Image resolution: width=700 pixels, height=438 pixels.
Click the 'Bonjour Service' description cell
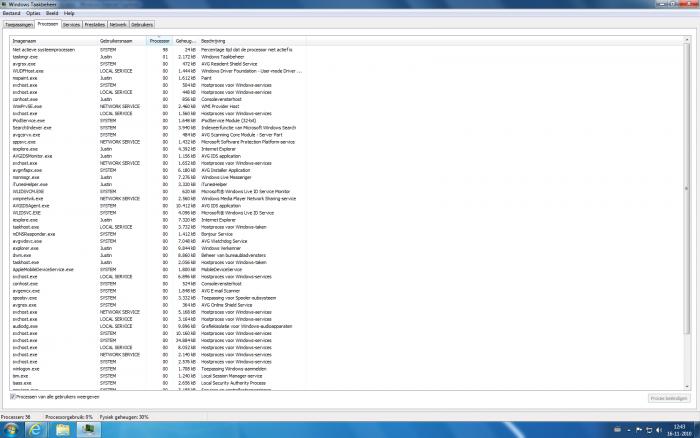pos(217,234)
